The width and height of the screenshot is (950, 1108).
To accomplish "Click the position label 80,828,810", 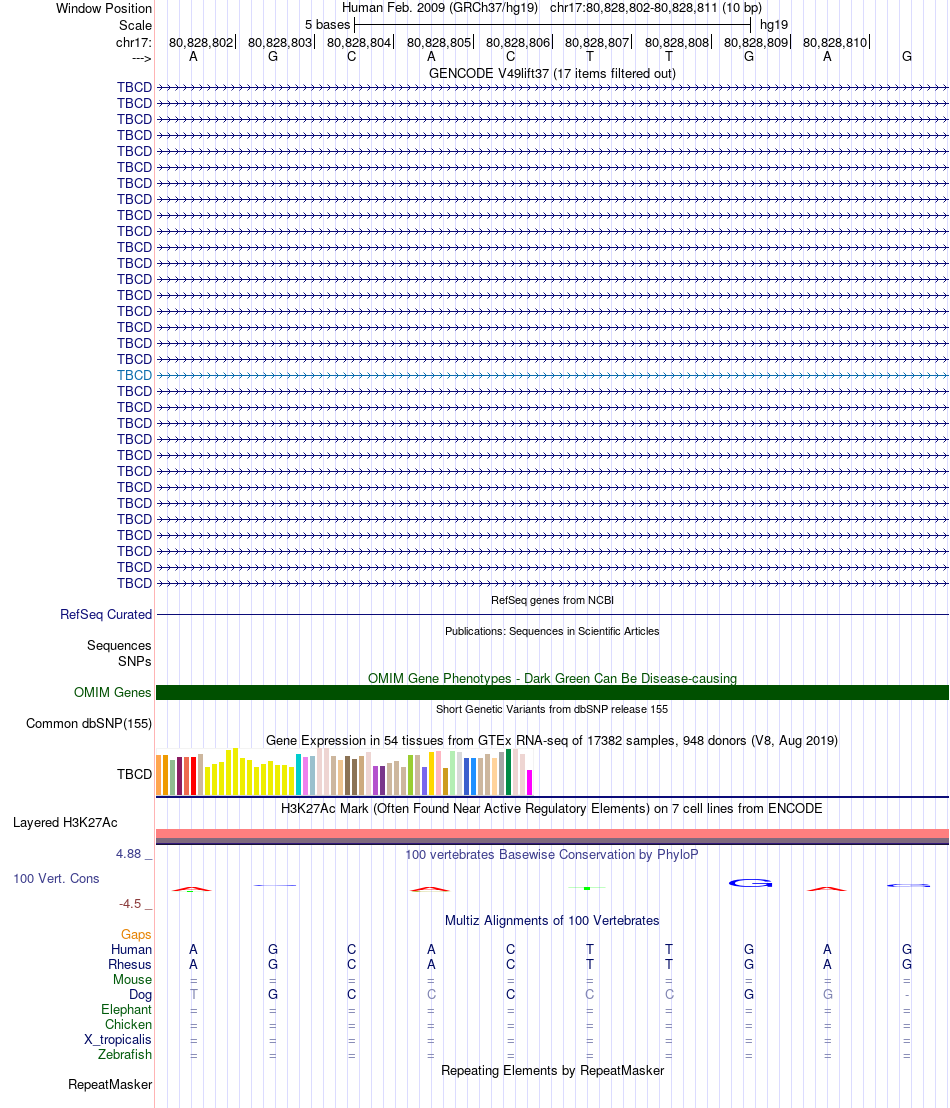I will click(x=835, y=42).
